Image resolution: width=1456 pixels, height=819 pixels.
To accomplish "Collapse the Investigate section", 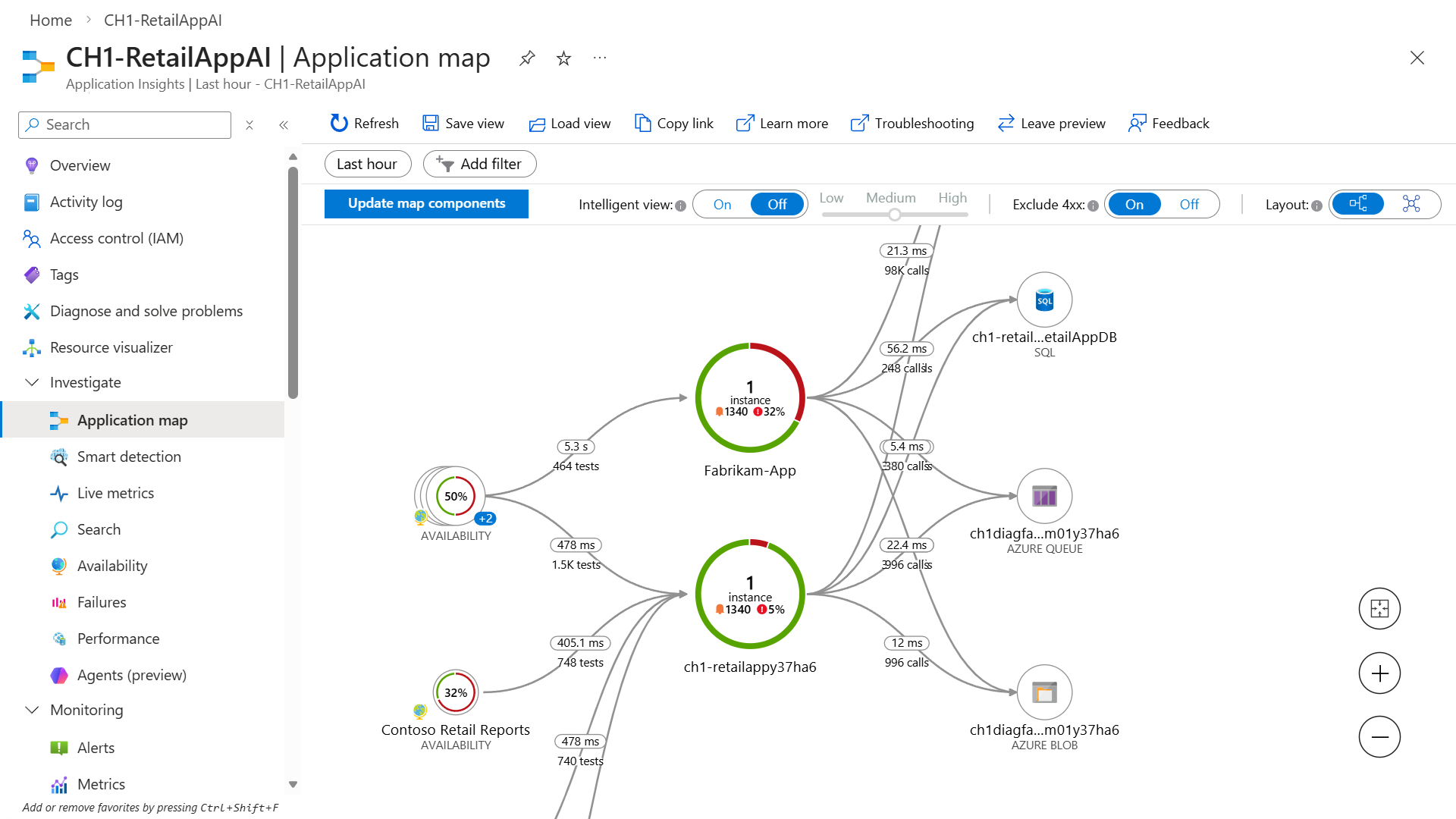I will pyautogui.click(x=33, y=382).
